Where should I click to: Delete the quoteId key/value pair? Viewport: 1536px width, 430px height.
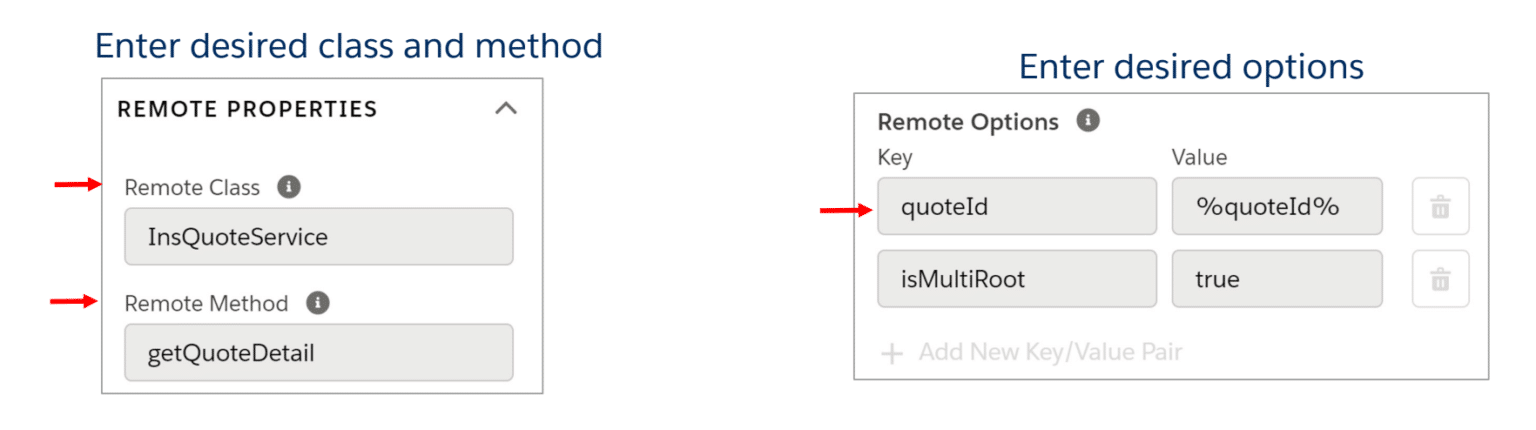(x=1440, y=207)
